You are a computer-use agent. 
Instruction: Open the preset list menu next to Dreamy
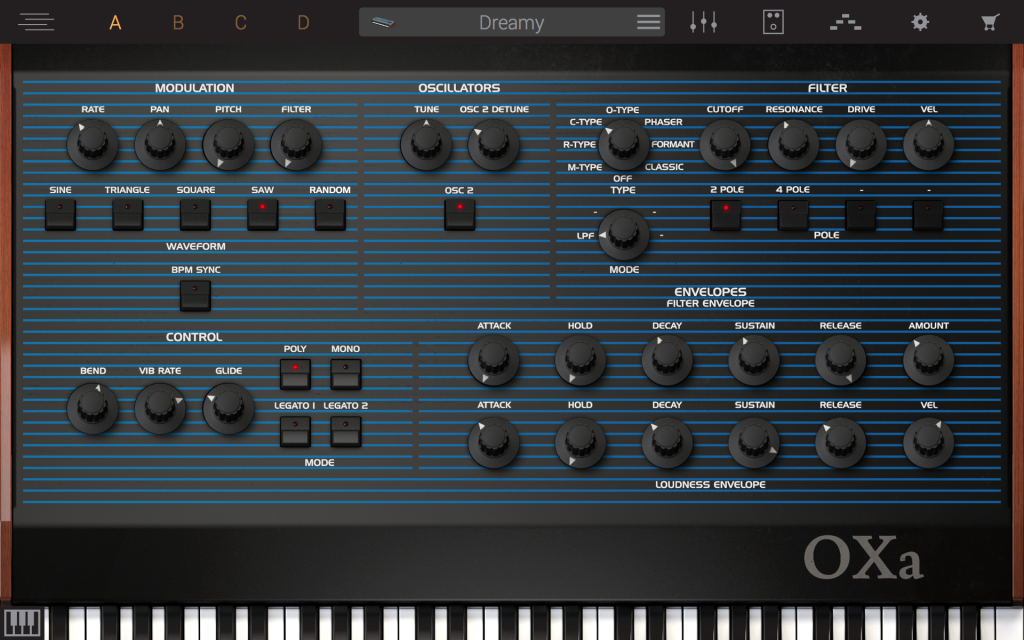coord(648,22)
